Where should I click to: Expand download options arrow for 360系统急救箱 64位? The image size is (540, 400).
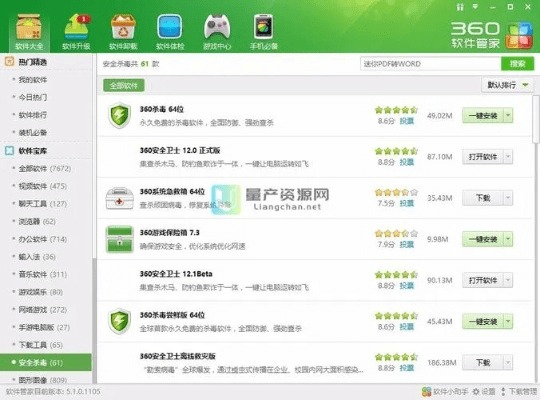[x=508, y=198]
